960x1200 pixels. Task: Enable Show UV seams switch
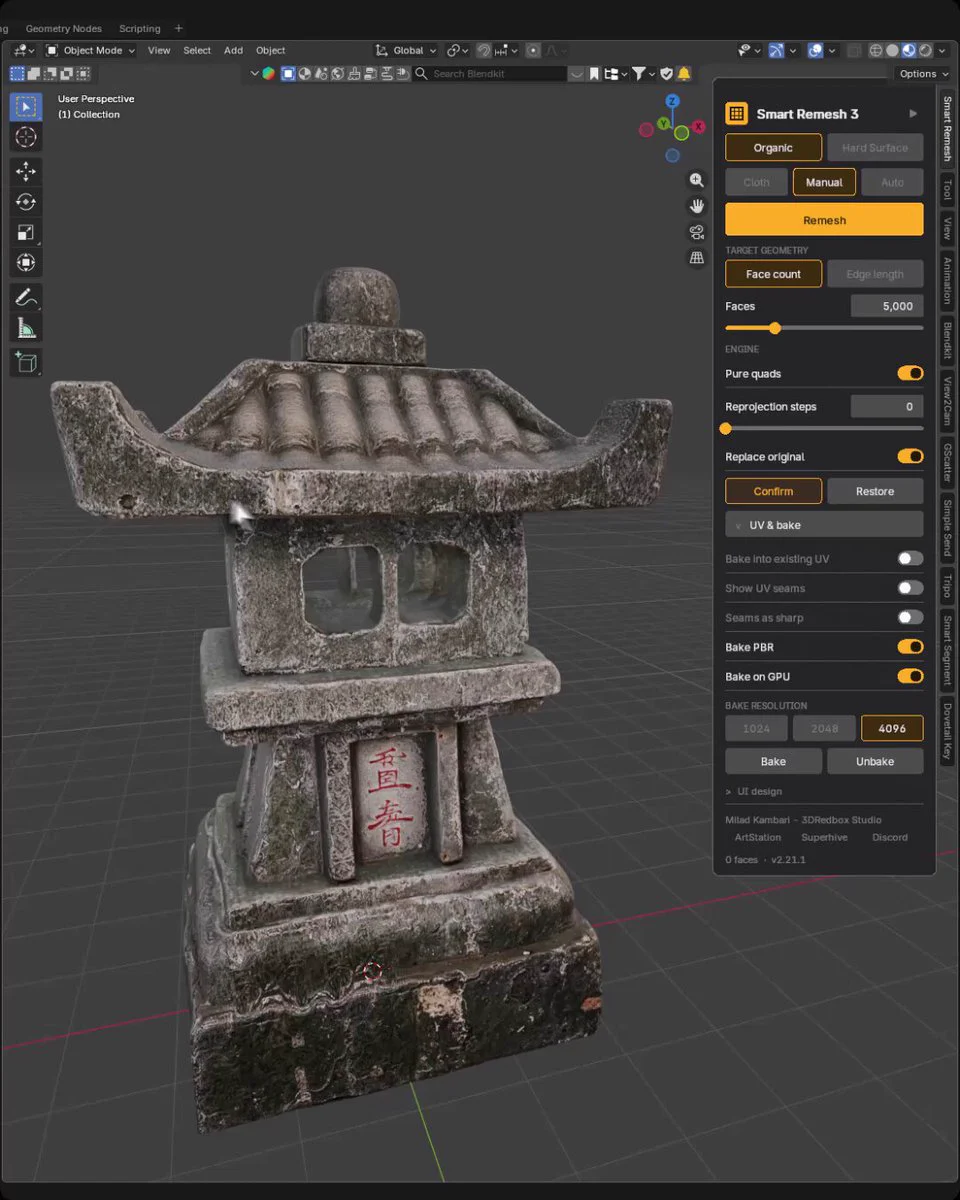pyautogui.click(x=910, y=588)
